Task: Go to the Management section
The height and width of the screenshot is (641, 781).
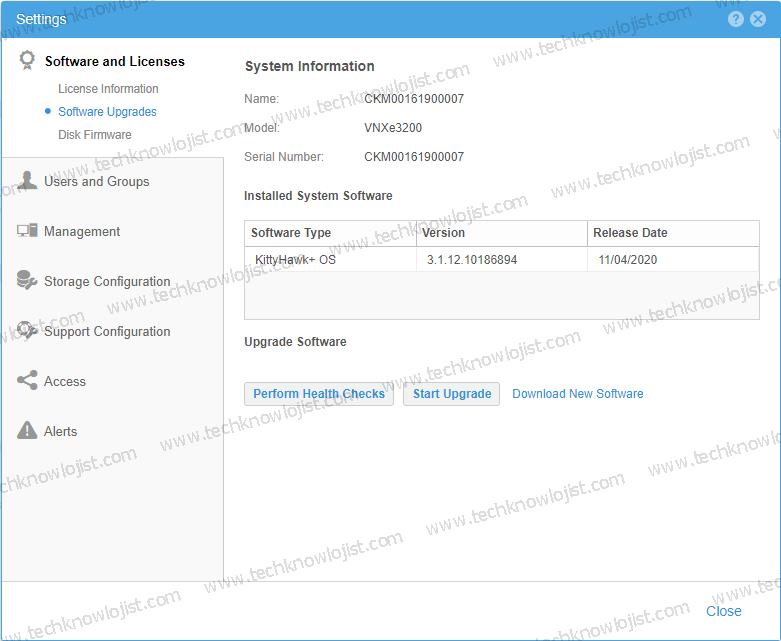Action: [x=82, y=232]
